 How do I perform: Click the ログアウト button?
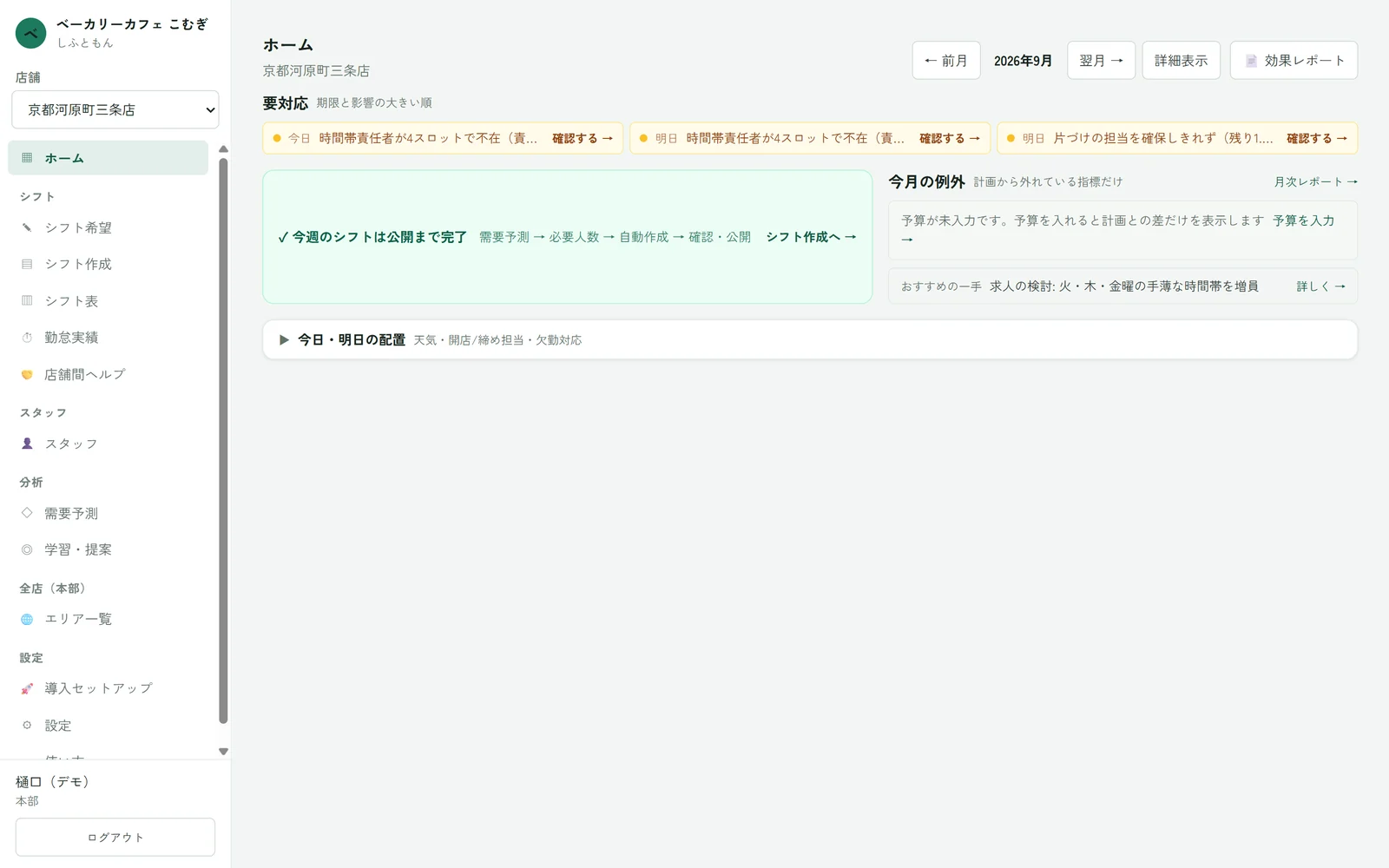115,837
